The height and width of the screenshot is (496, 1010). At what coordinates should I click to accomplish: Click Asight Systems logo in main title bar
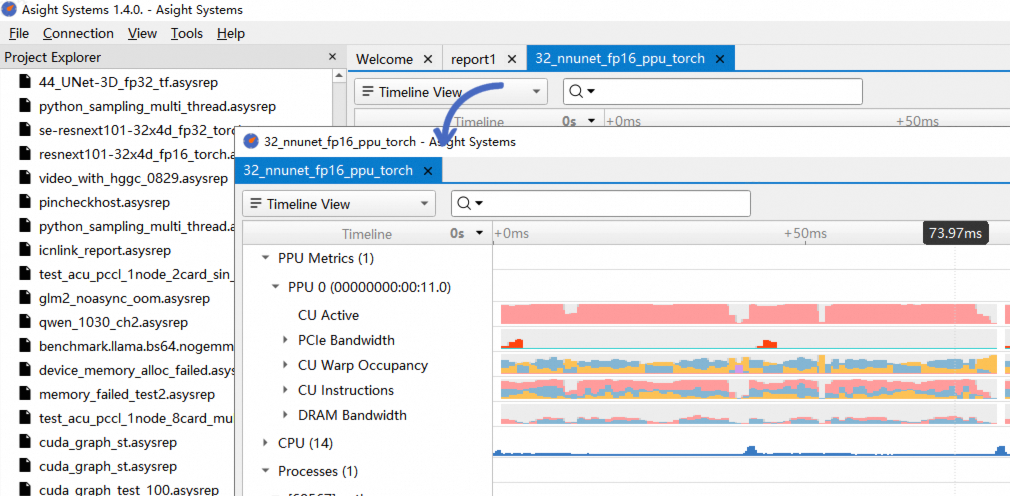click(x=9, y=10)
